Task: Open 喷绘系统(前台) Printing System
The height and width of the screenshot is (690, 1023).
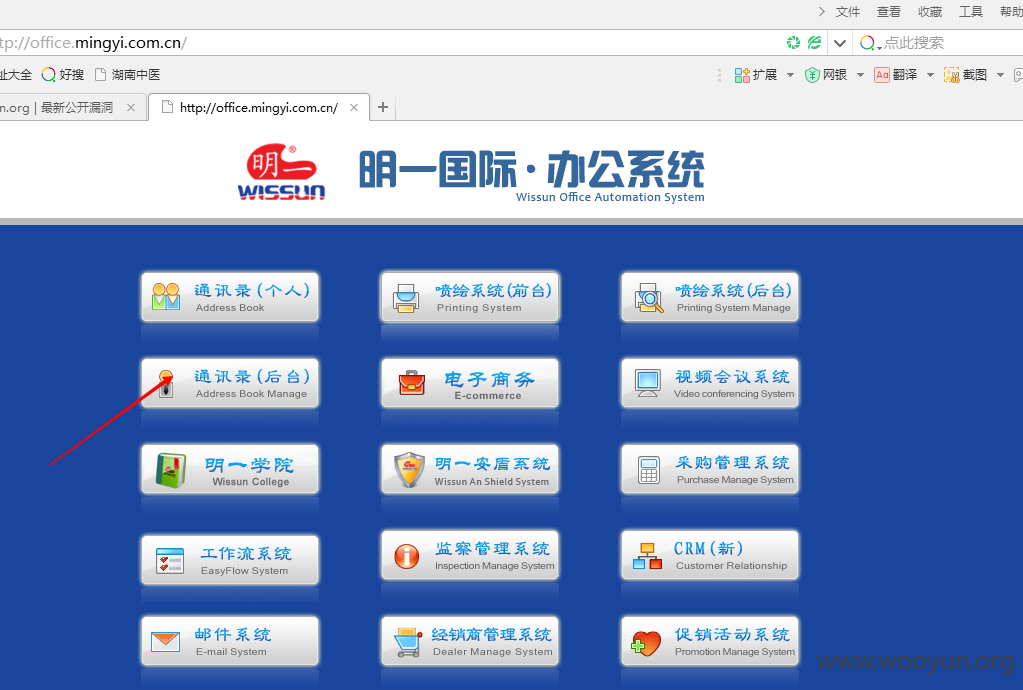Action: pyautogui.click(x=470, y=297)
